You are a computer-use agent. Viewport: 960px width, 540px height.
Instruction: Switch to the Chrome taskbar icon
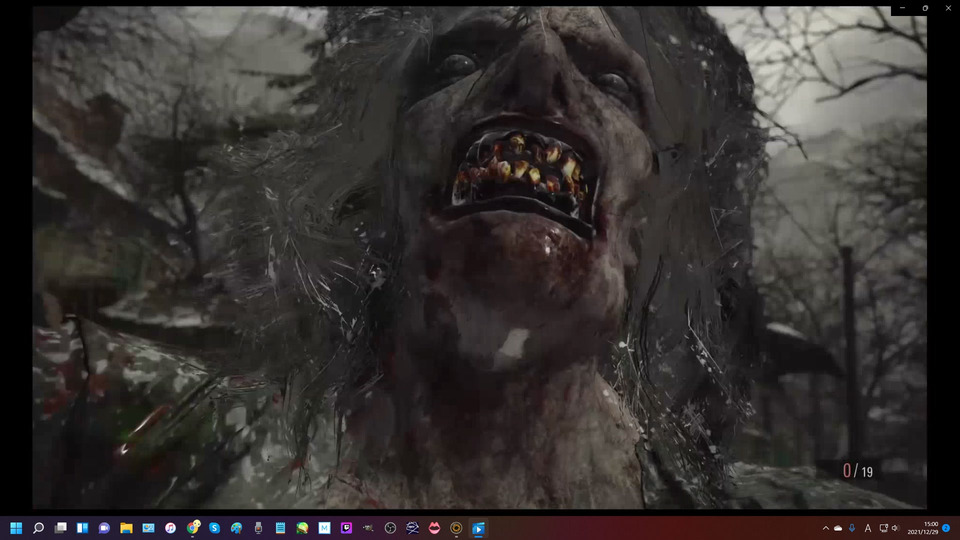[x=193, y=527]
